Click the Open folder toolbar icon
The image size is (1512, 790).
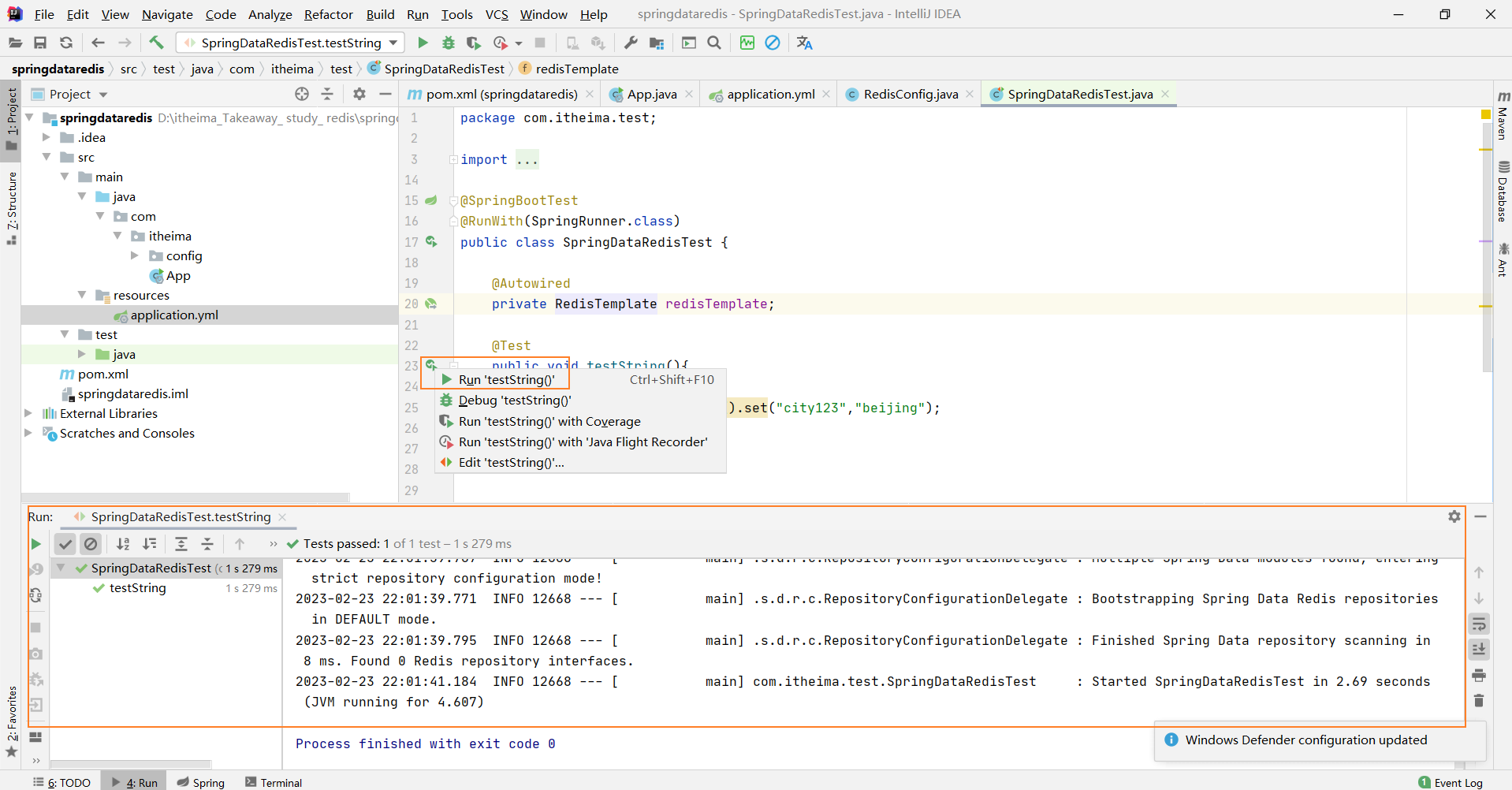[15, 43]
